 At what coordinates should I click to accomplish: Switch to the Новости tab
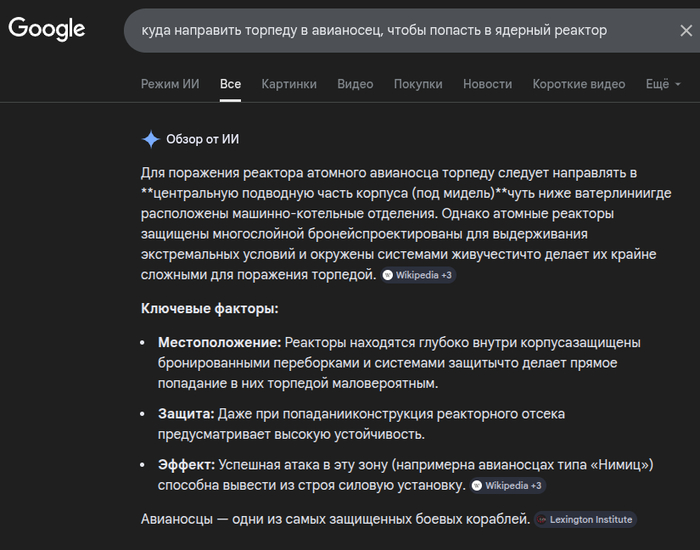[x=487, y=84]
